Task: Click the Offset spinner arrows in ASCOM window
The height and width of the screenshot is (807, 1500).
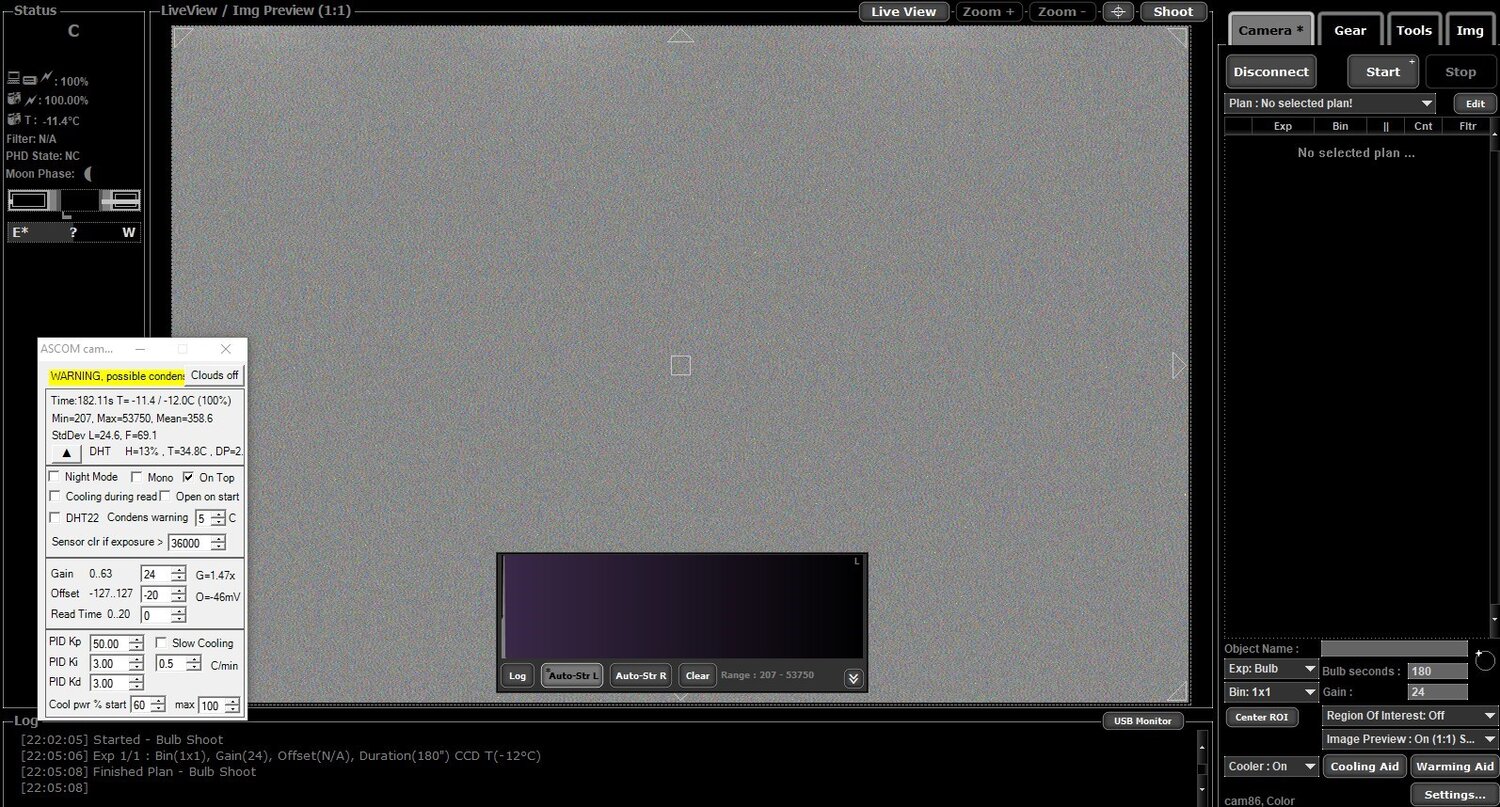Action: tap(178, 594)
